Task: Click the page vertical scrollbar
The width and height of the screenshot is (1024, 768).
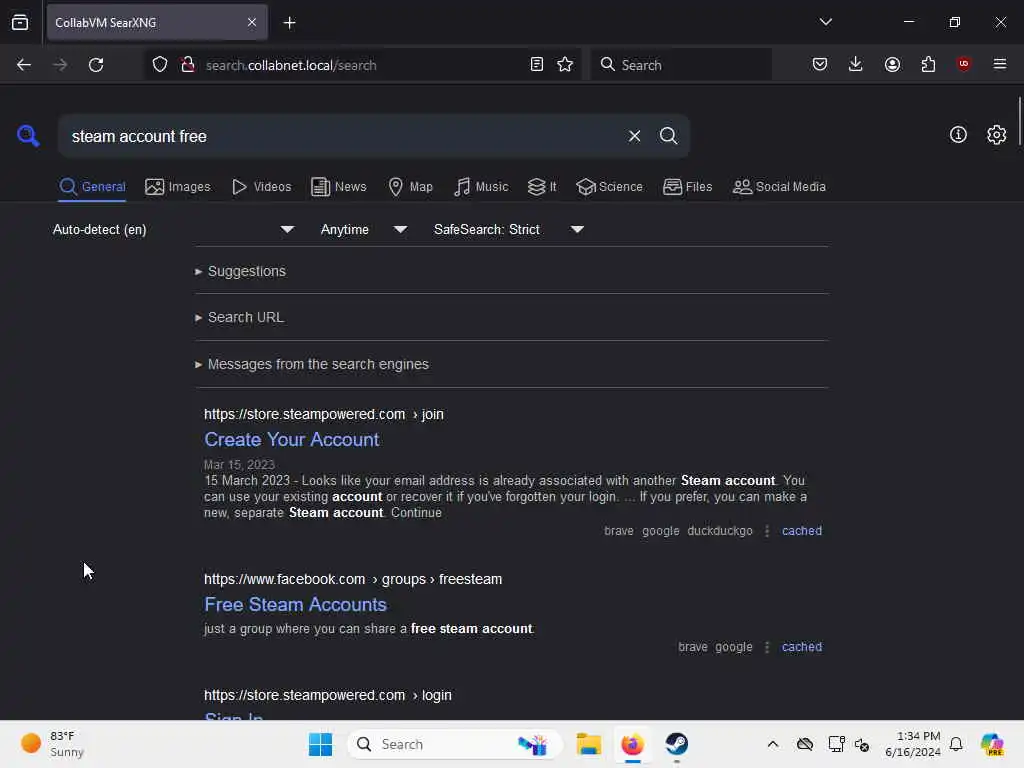Action: click(x=1019, y=121)
